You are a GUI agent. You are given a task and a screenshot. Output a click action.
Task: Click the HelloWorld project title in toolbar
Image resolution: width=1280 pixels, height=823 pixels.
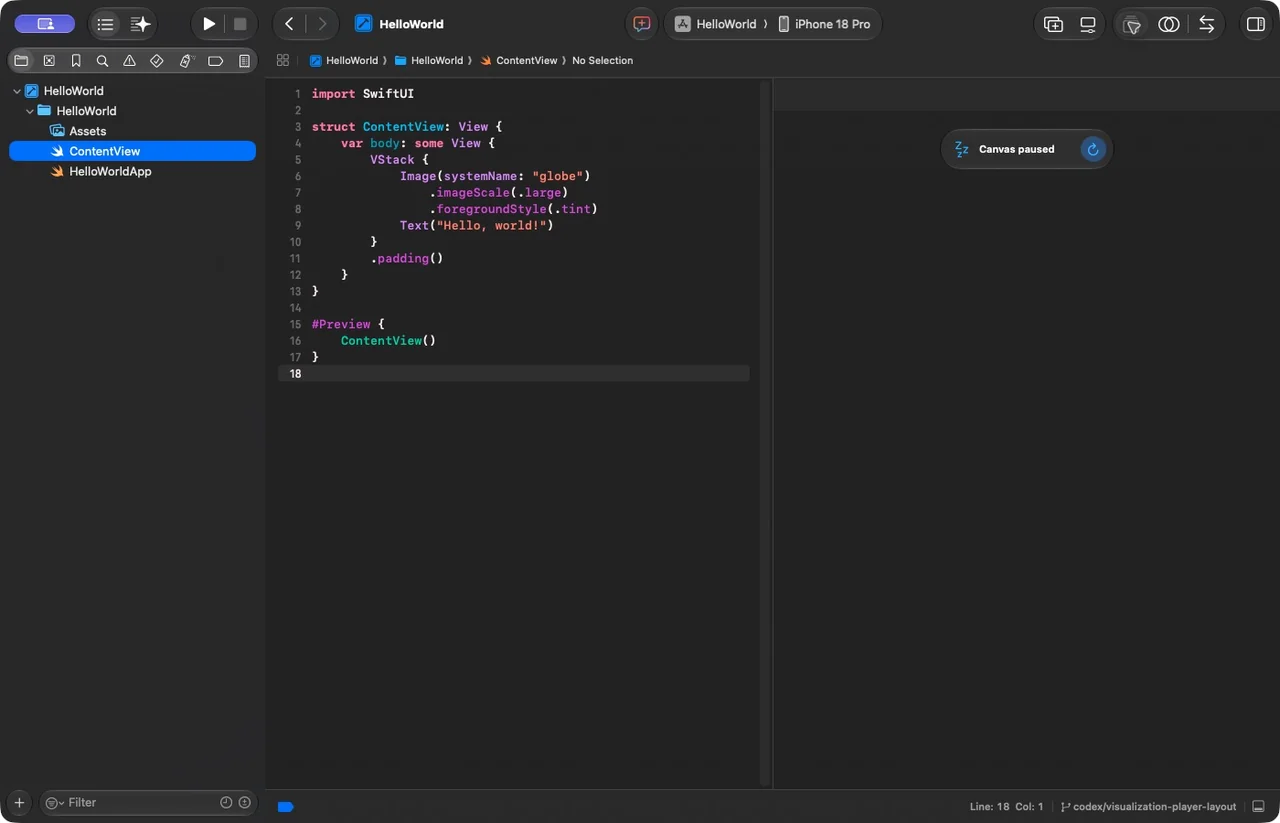[411, 24]
